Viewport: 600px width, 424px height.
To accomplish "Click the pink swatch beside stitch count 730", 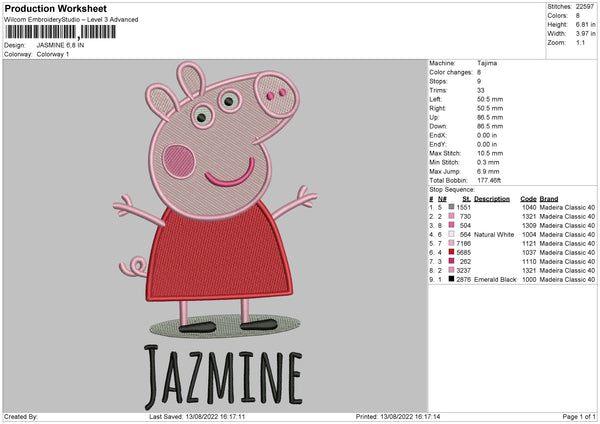I will pyautogui.click(x=451, y=216).
